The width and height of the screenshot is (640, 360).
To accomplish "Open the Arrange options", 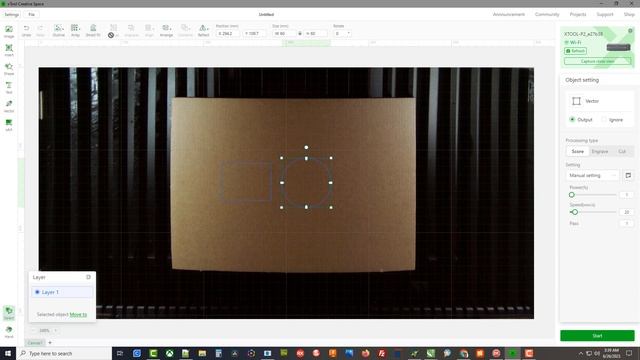I will coord(166,30).
